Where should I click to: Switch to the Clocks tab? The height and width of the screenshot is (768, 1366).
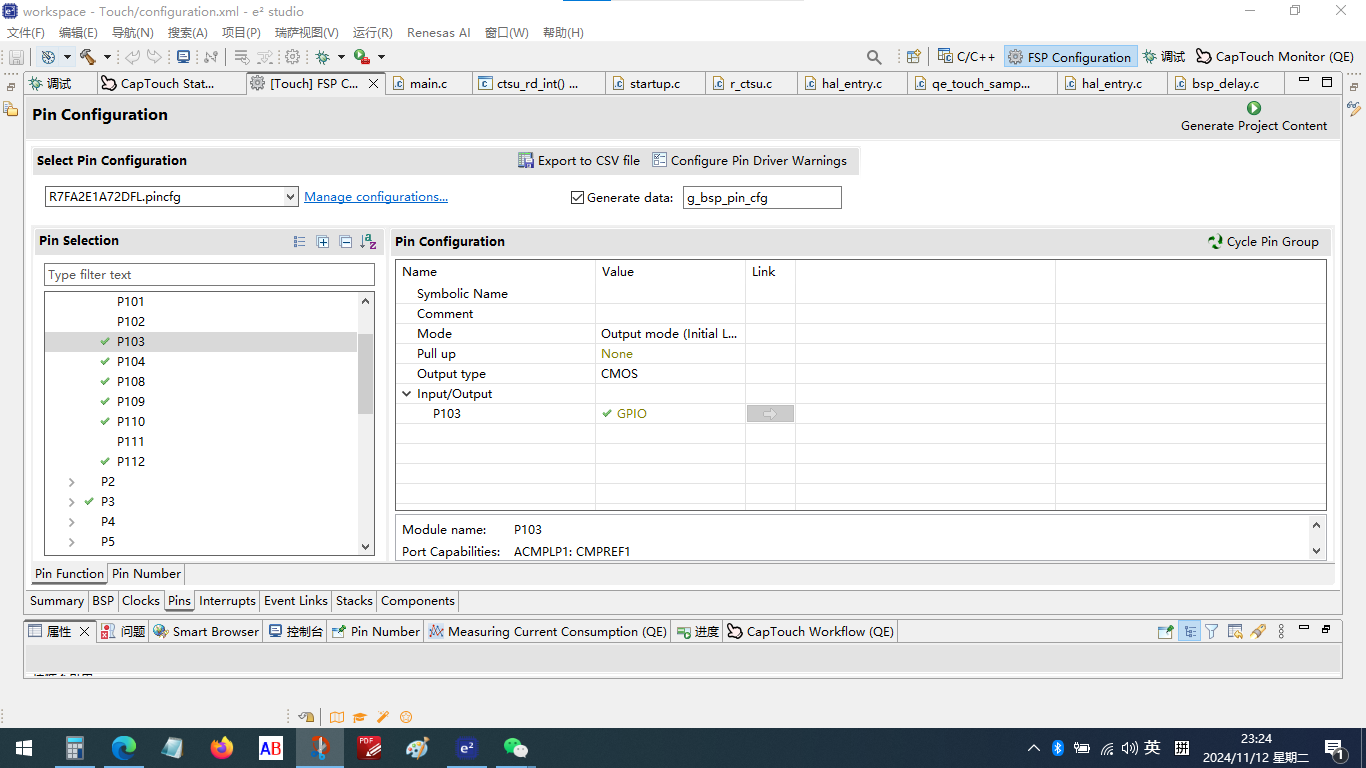[x=141, y=601]
